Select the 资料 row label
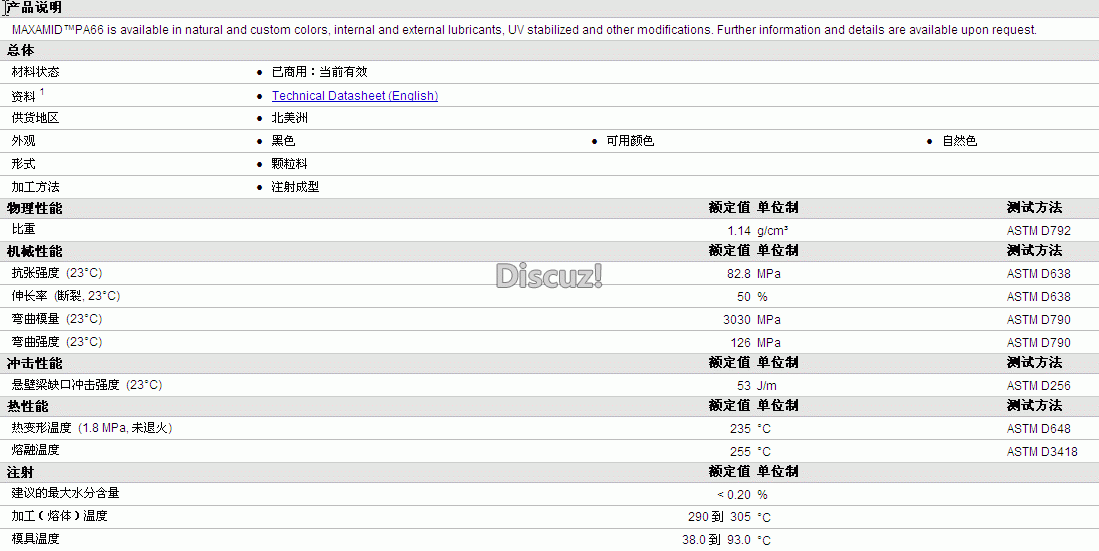The width and height of the screenshot is (1099, 551). tap(23, 97)
